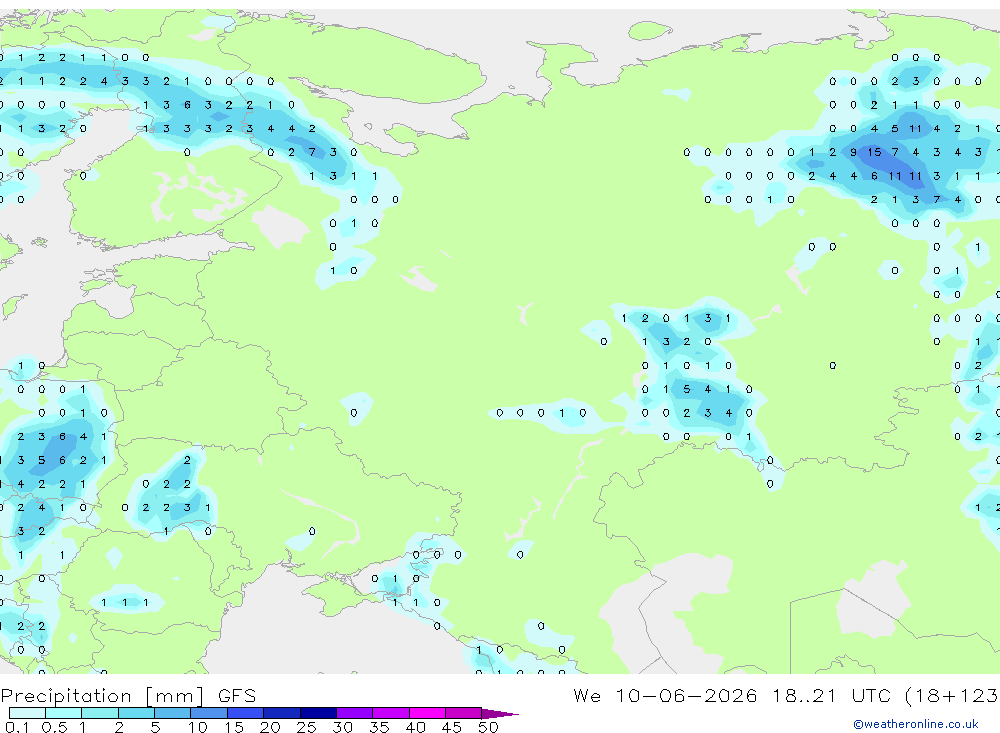Click the 'Precipitation [mm] GFS' title
The height and width of the screenshot is (733, 1000).
[128, 696]
